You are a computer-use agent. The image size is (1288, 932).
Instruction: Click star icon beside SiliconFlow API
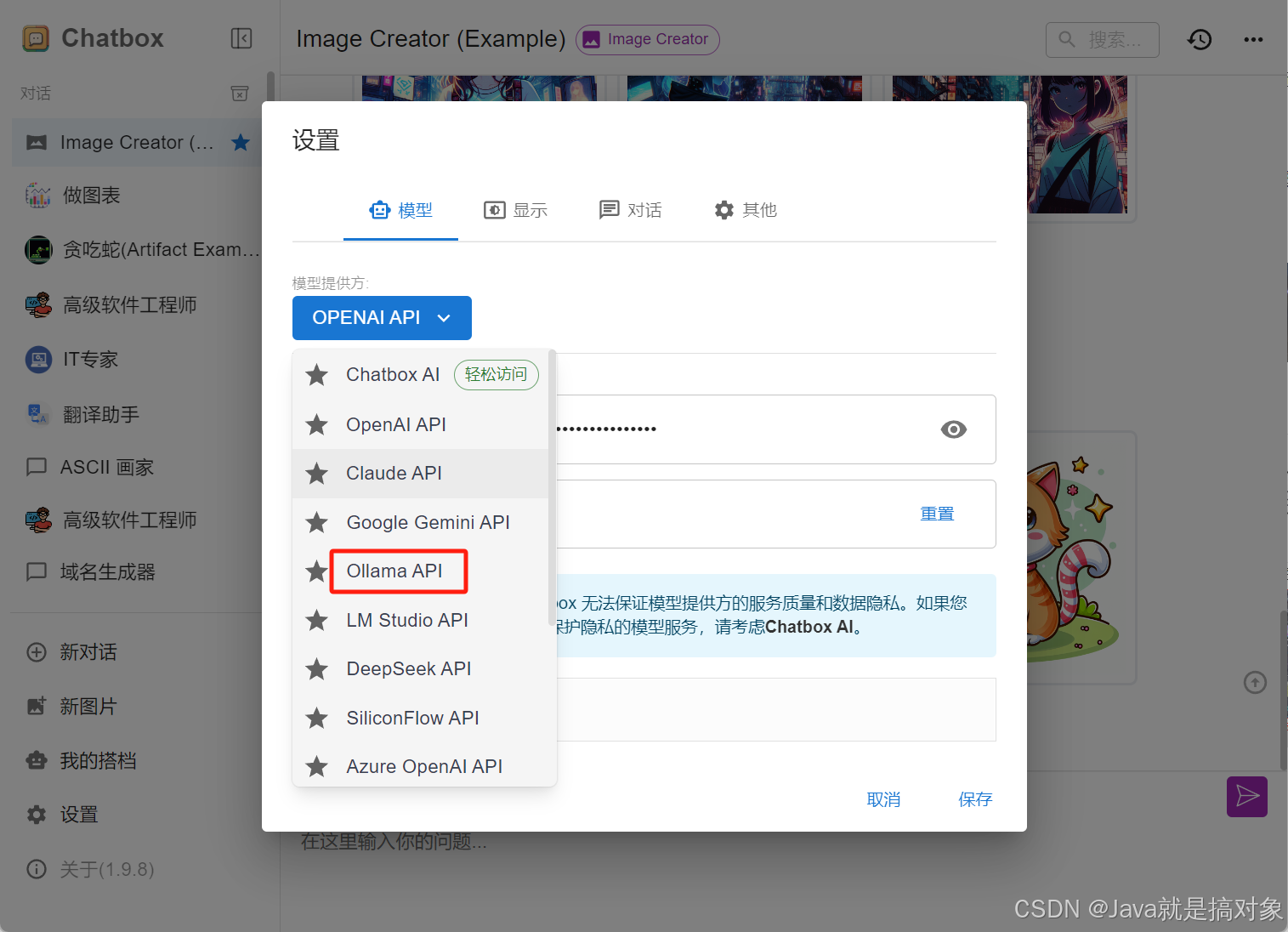point(317,718)
